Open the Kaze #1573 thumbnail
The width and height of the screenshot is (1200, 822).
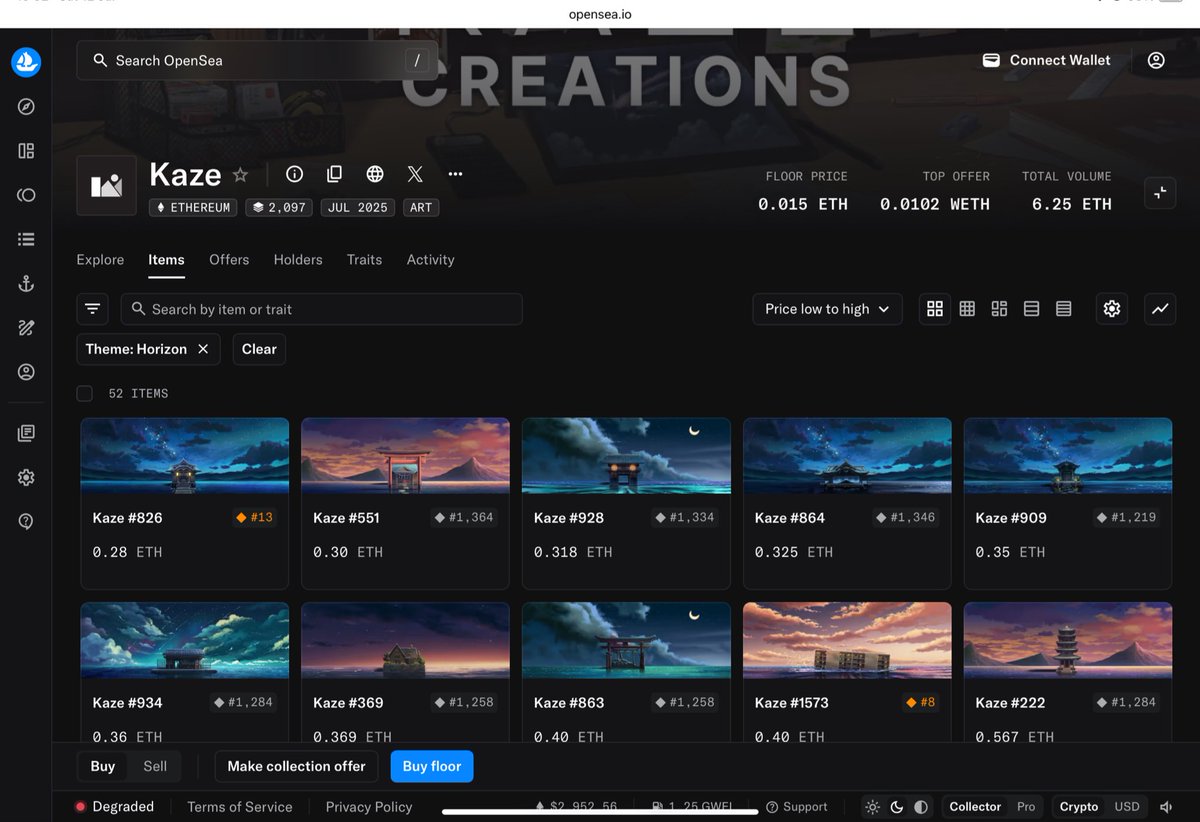tap(847, 640)
